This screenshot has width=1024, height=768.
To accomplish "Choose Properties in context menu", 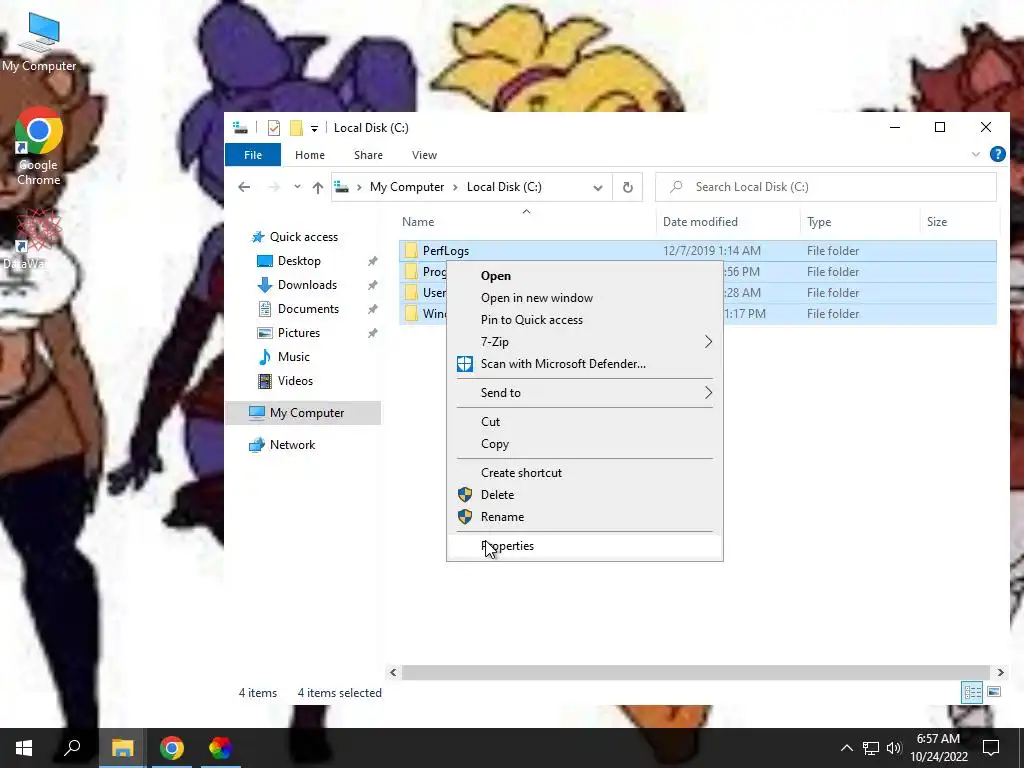I will pyautogui.click(x=584, y=546).
